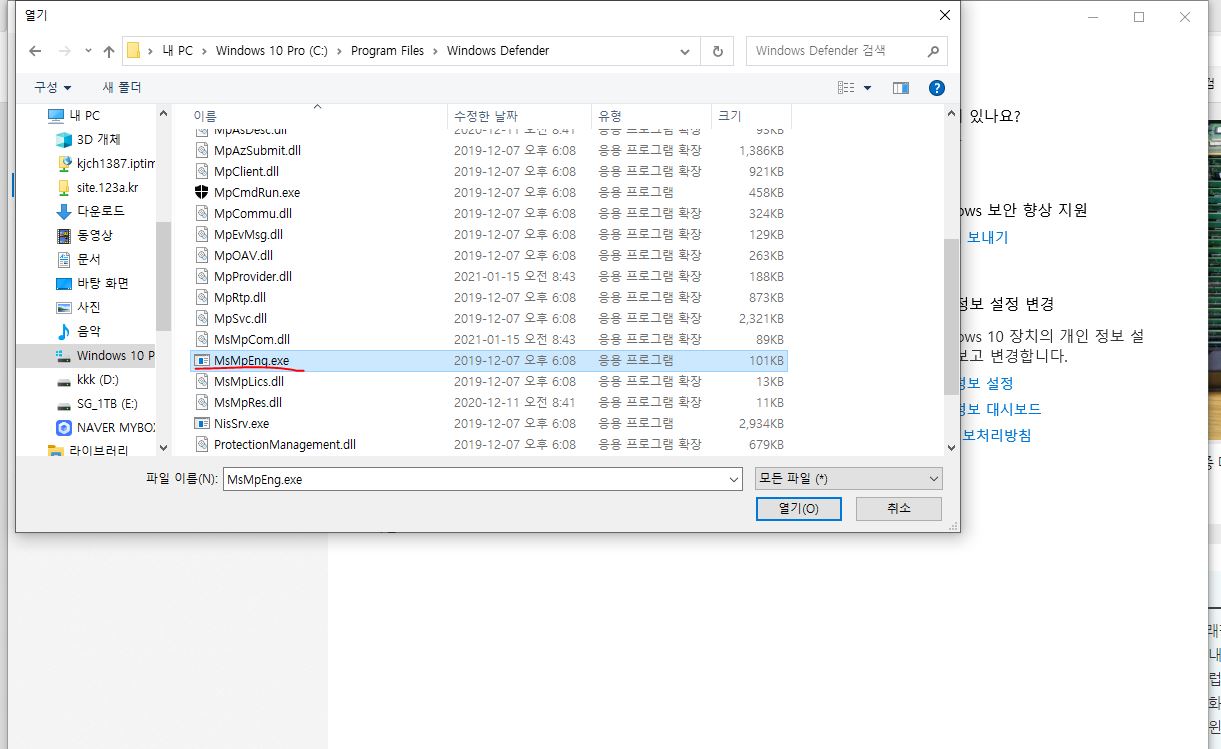Expand the chevron after Program Files in address bar
The width and height of the screenshot is (1221, 749).
click(x=436, y=51)
